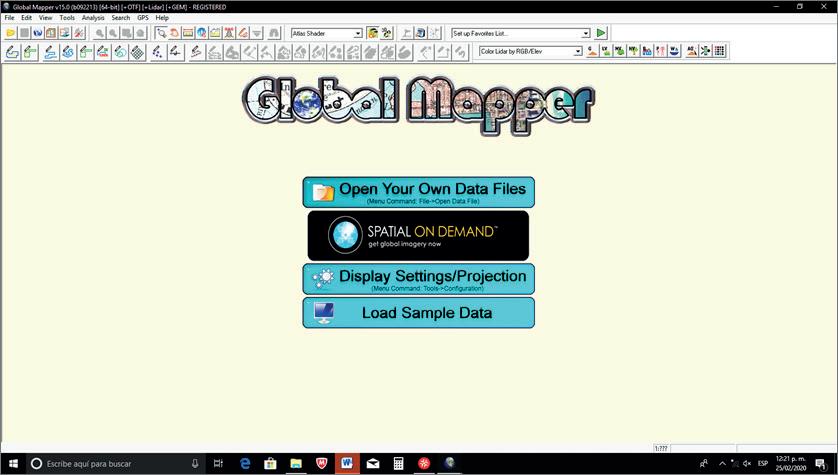Toggle the hill shading icon beside Atlas Shader
838x475 pixels.
pyautogui.click(x=373, y=33)
